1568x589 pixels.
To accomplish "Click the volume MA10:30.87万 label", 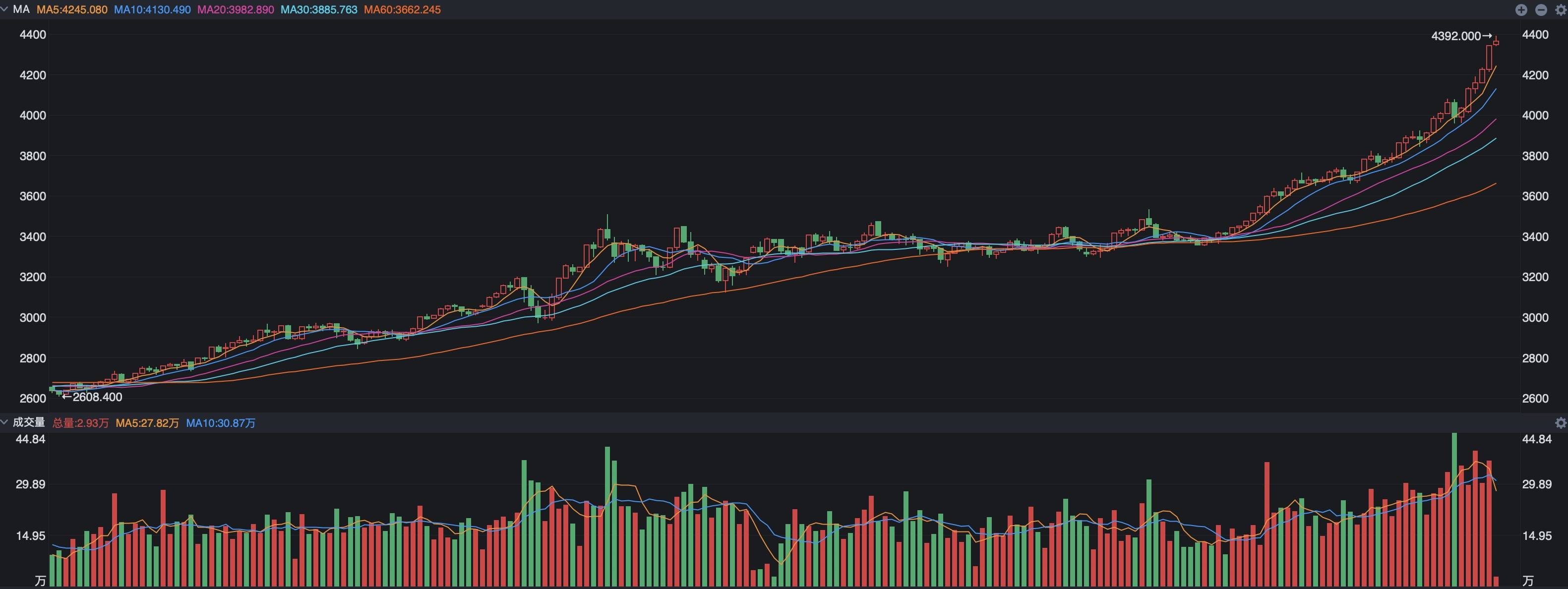I will click(x=220, y=423).
